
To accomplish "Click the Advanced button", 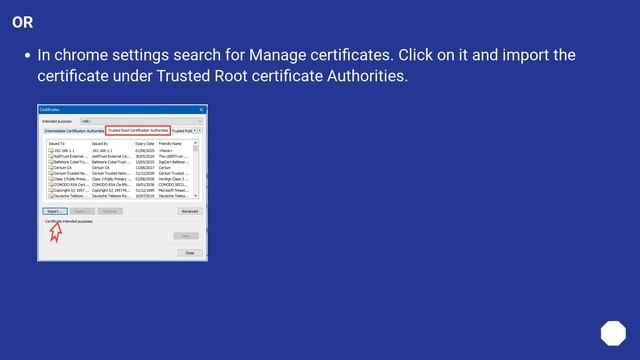I will 189,211.
